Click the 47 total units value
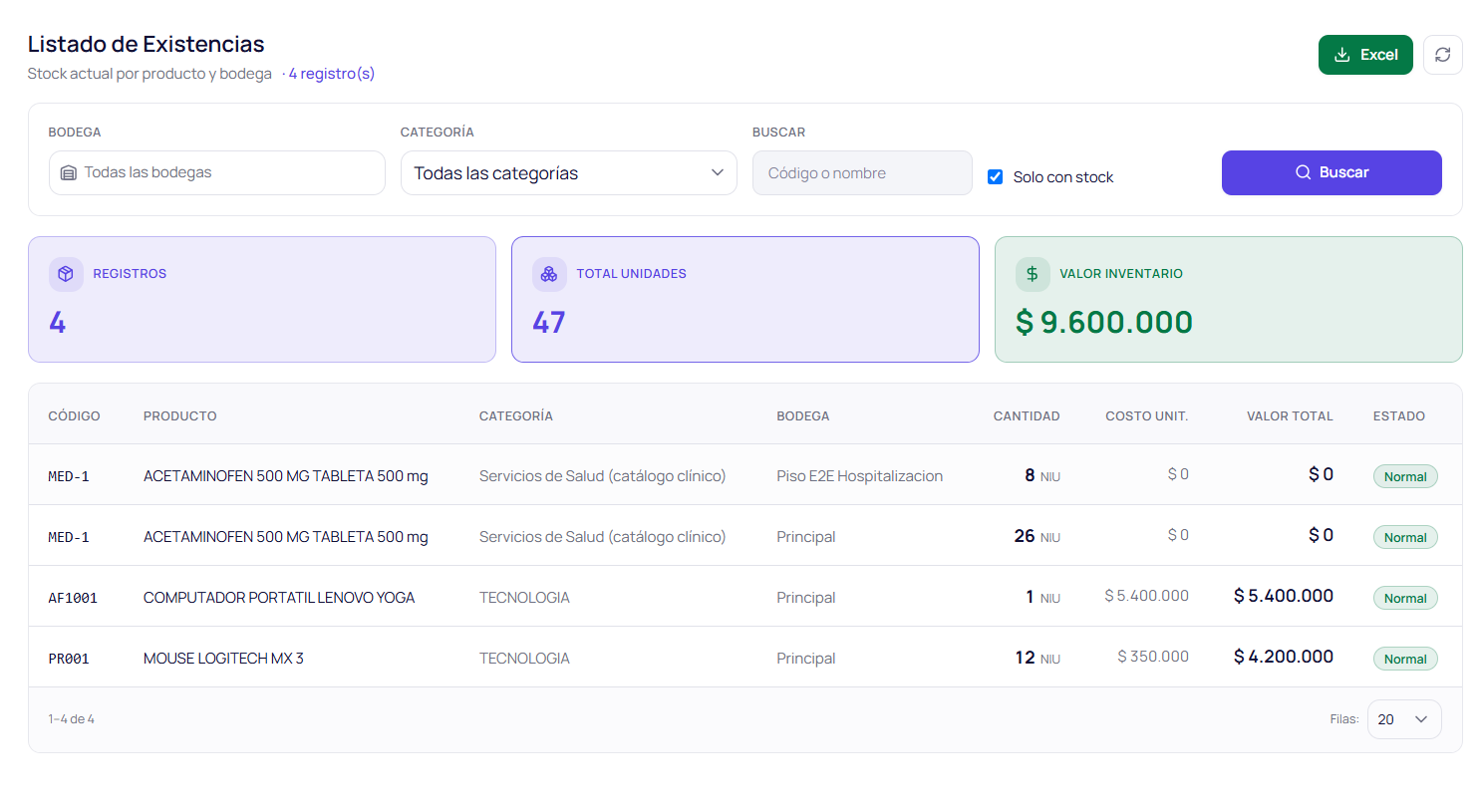Screen dimensions: 1482x812 tap(549, 322)
